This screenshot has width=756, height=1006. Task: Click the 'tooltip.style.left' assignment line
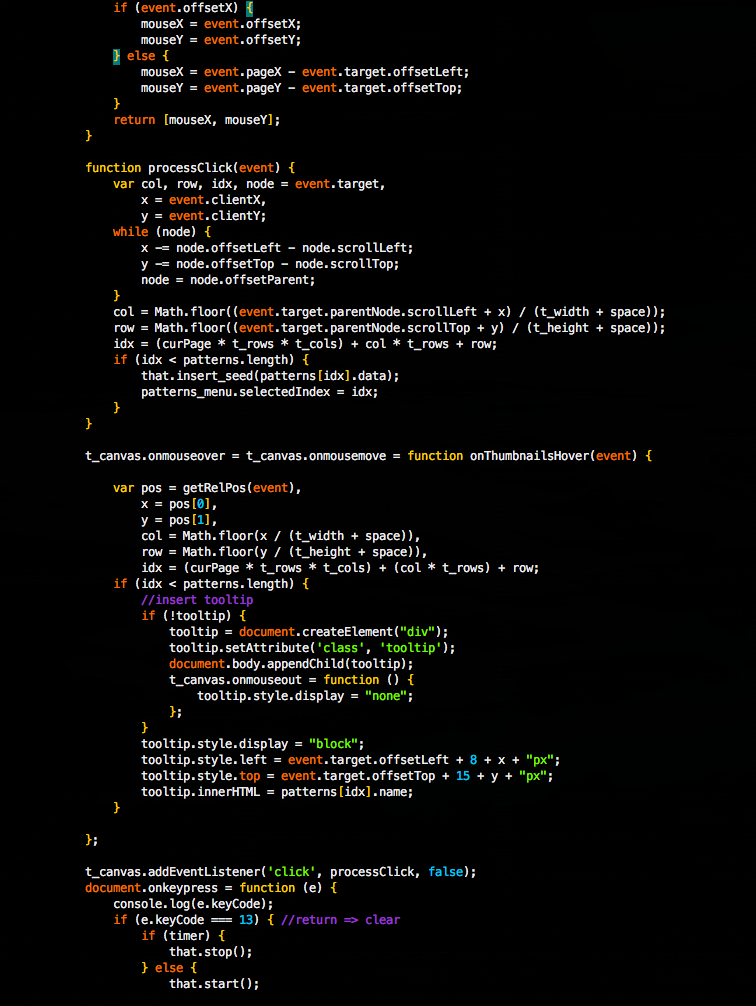pyautogui.click(x=350, y=760)
